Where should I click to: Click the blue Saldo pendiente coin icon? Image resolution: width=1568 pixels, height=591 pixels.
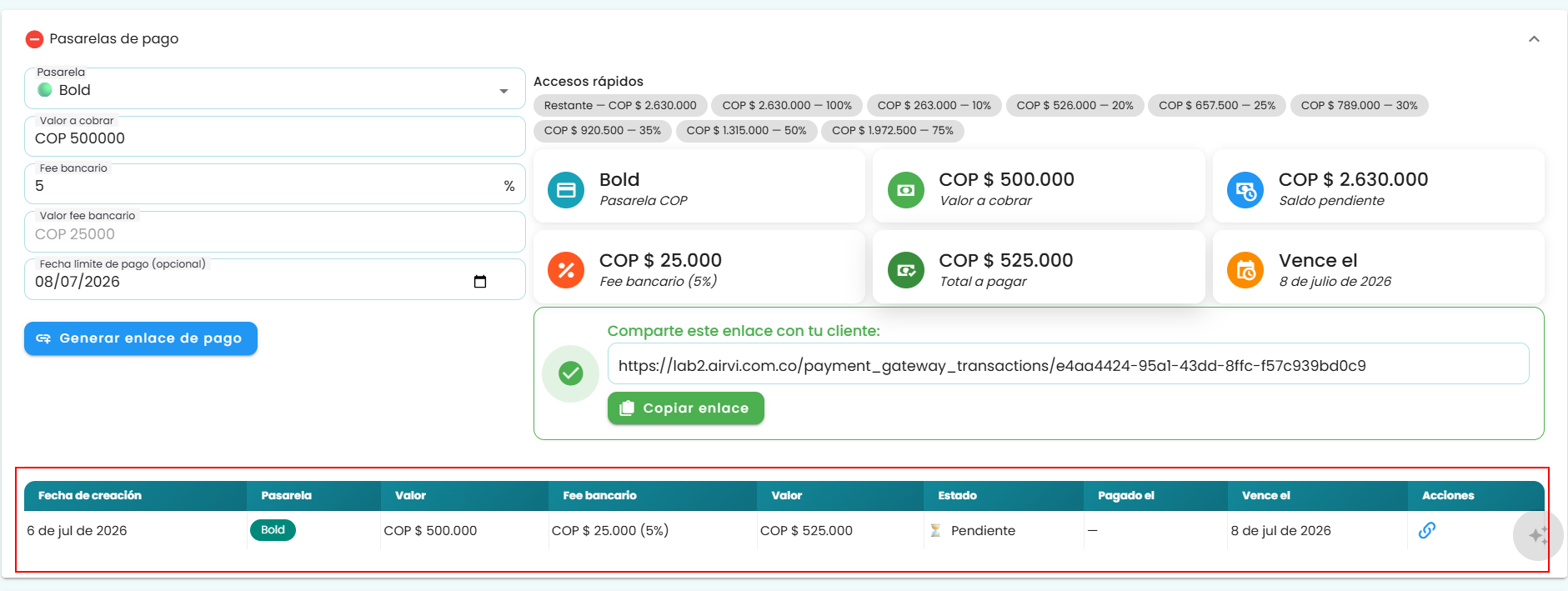pos(1245,190)
